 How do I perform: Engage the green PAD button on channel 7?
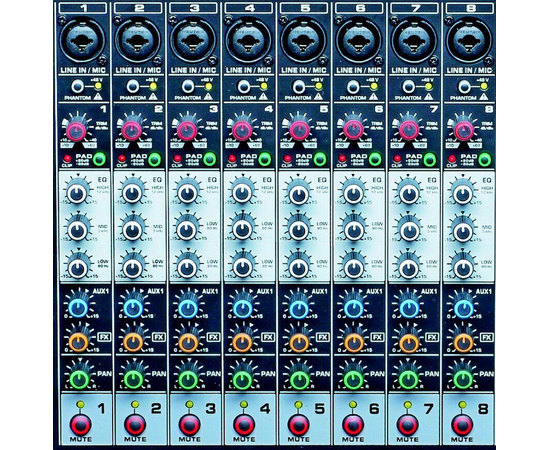pos(430,159)
